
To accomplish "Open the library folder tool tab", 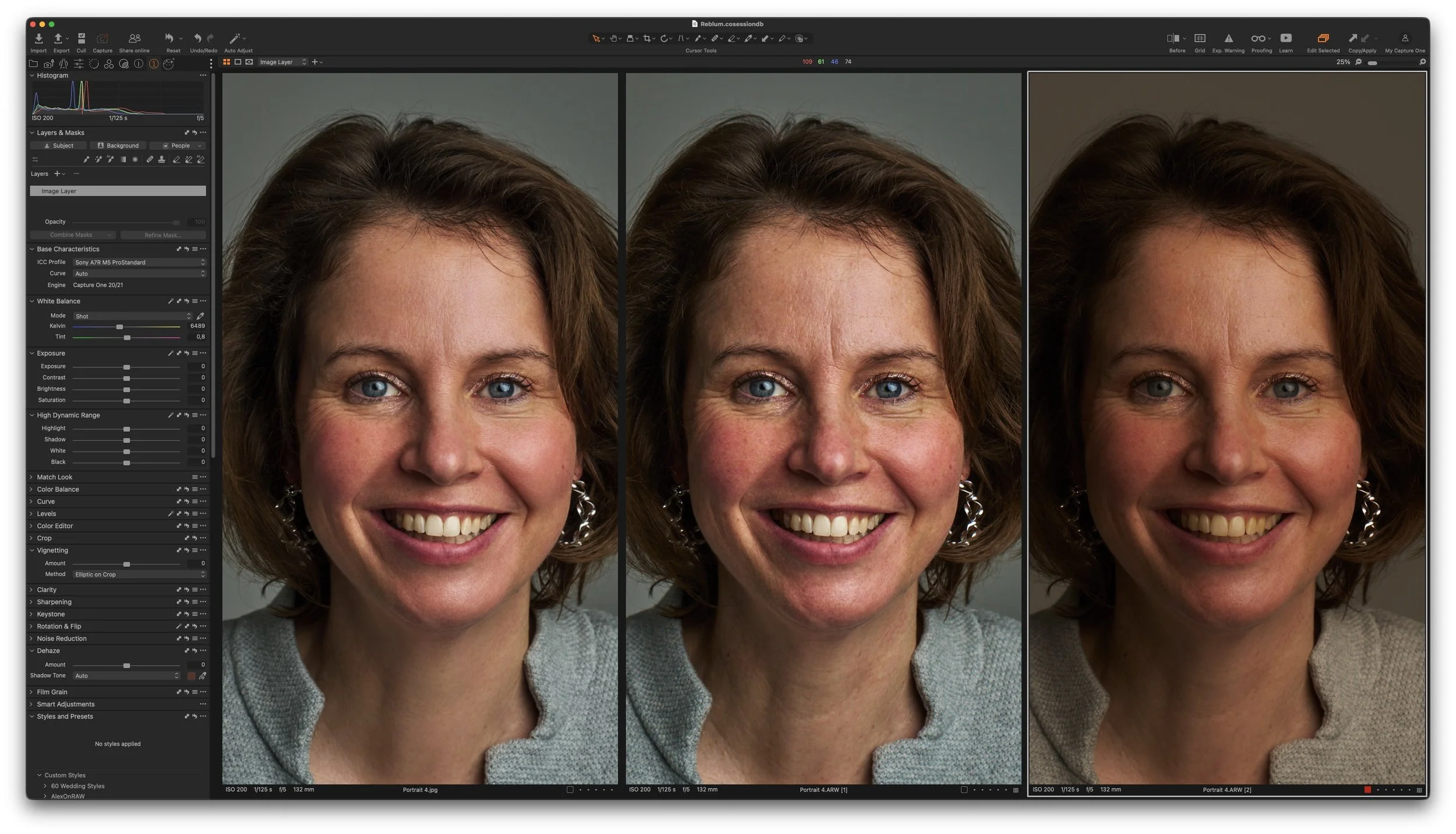I will pyautogui.click(x=33, y=64).
